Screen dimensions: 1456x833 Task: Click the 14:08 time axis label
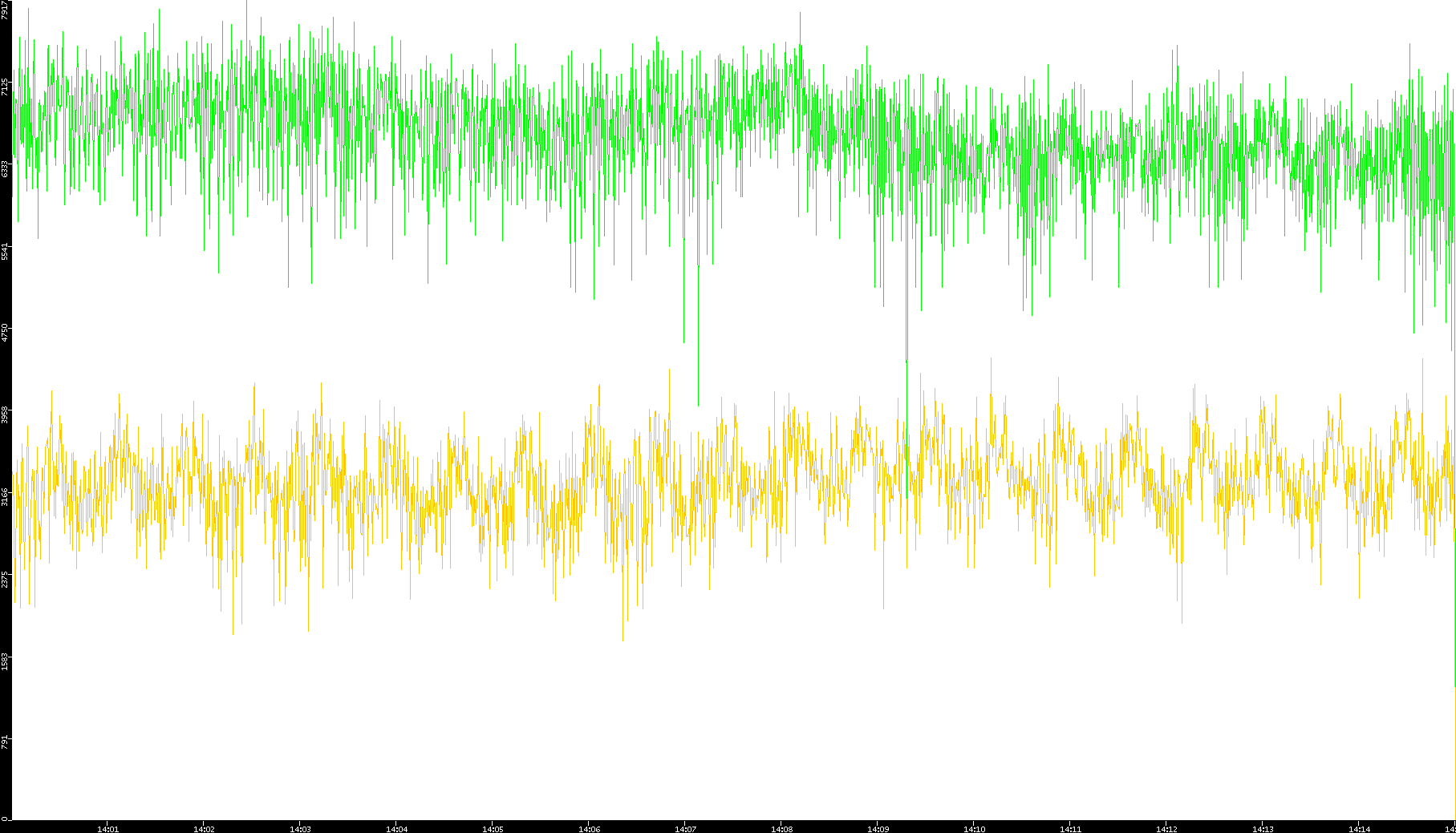(781, 829)
